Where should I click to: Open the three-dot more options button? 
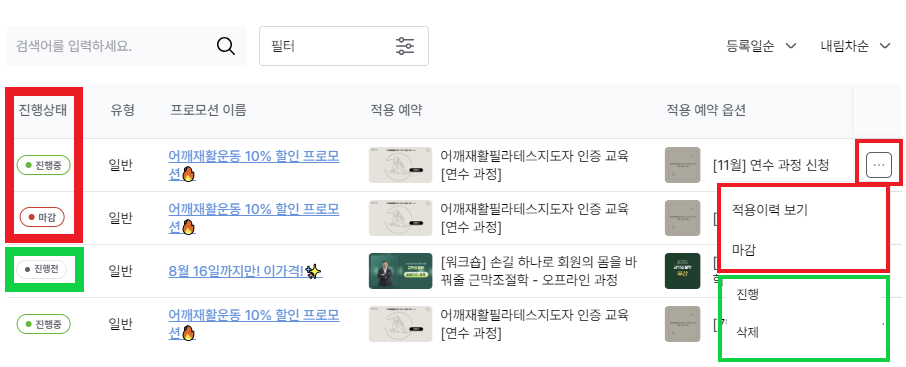[878, 165]
